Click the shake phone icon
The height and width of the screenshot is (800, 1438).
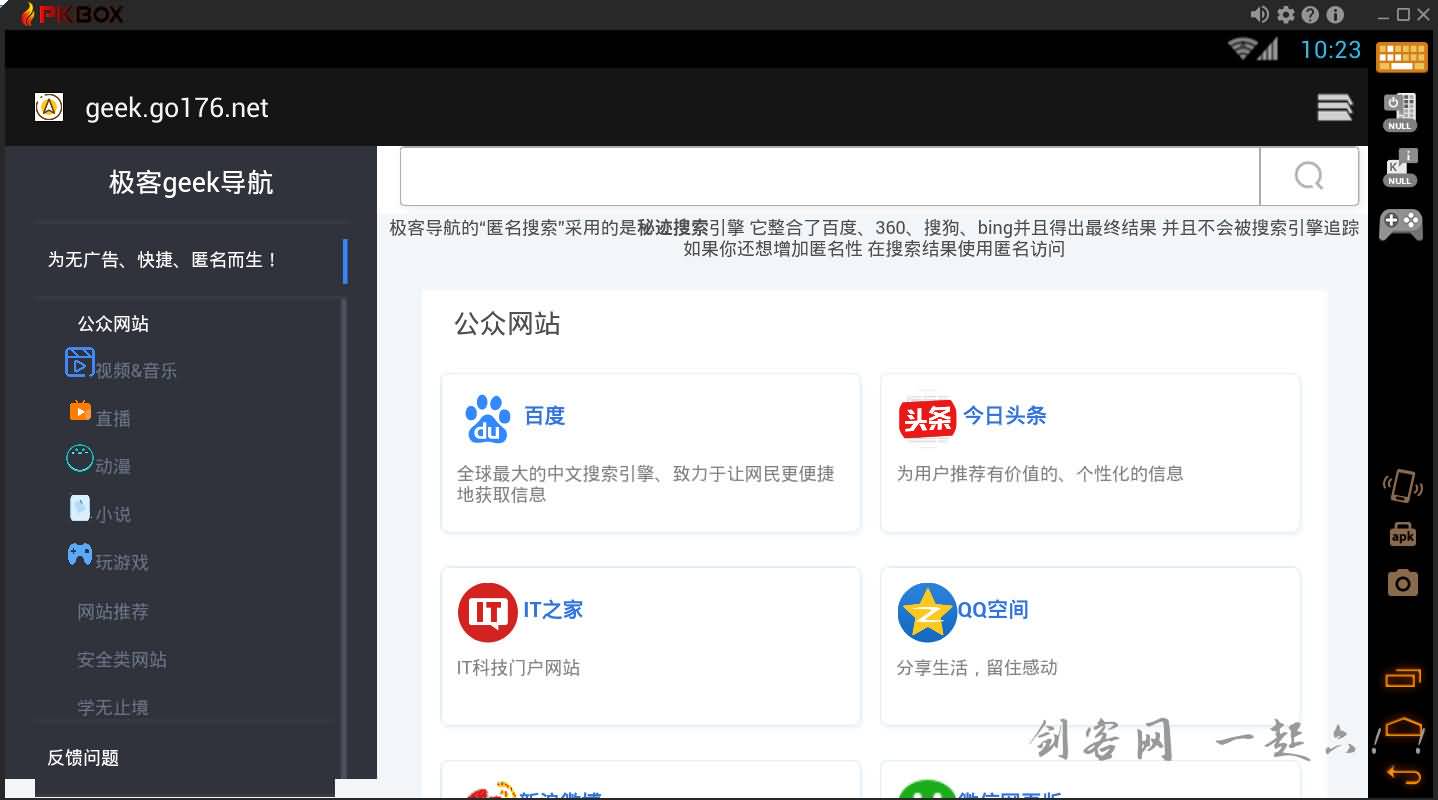(1402, 485)
